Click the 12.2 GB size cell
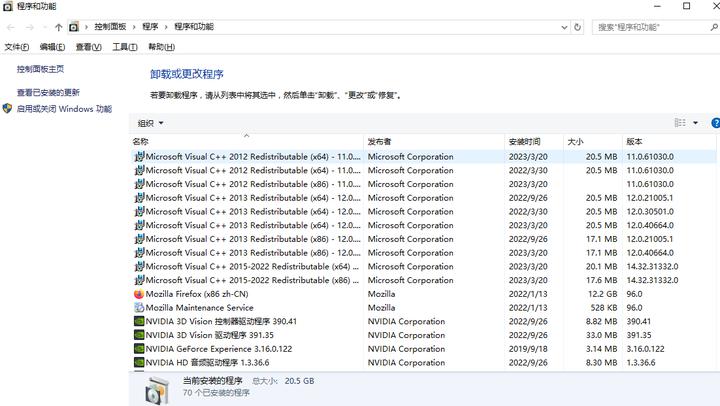 coord(602,294)
